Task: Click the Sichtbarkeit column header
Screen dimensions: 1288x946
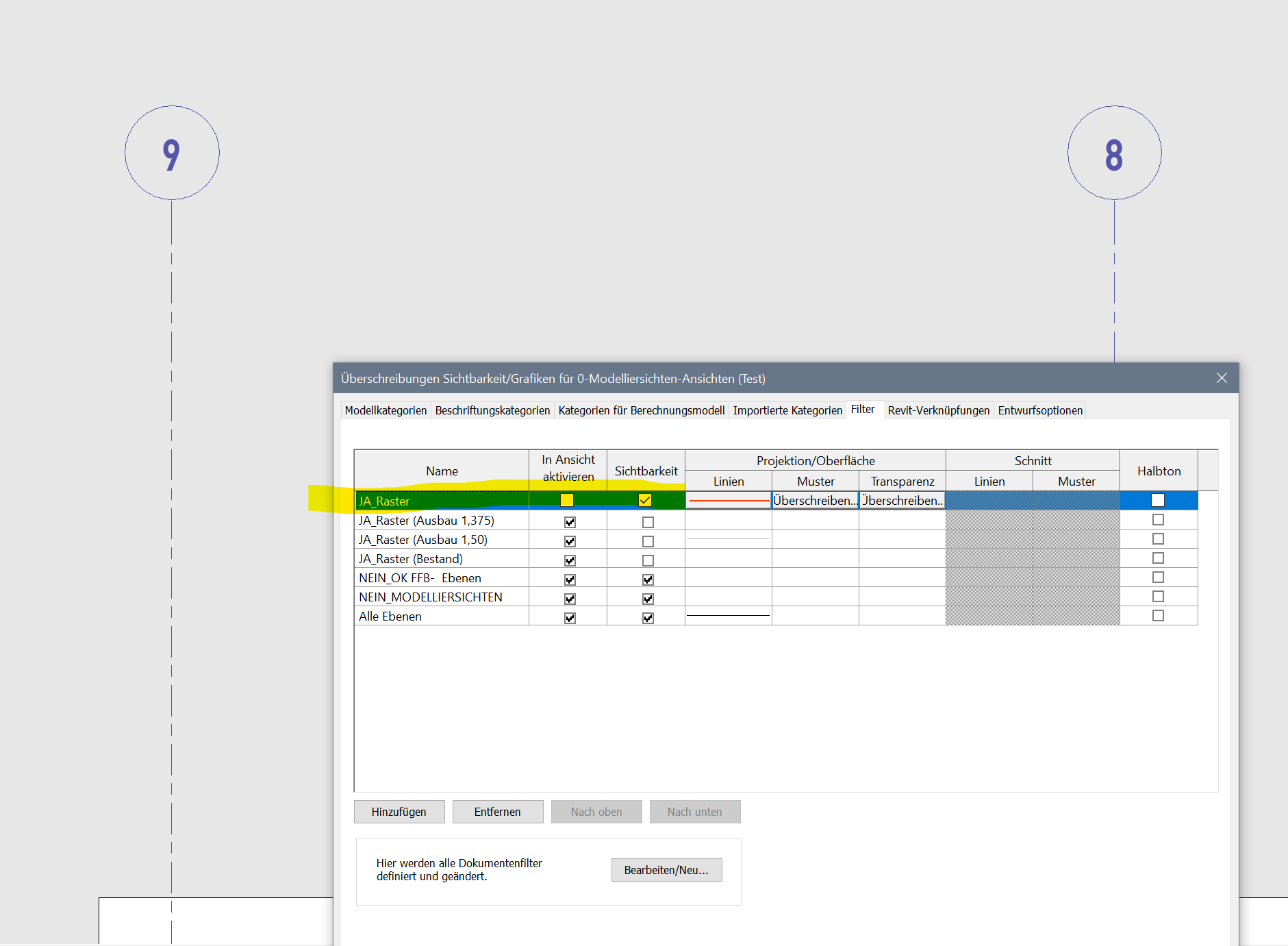Action: (x=646, y=471)
